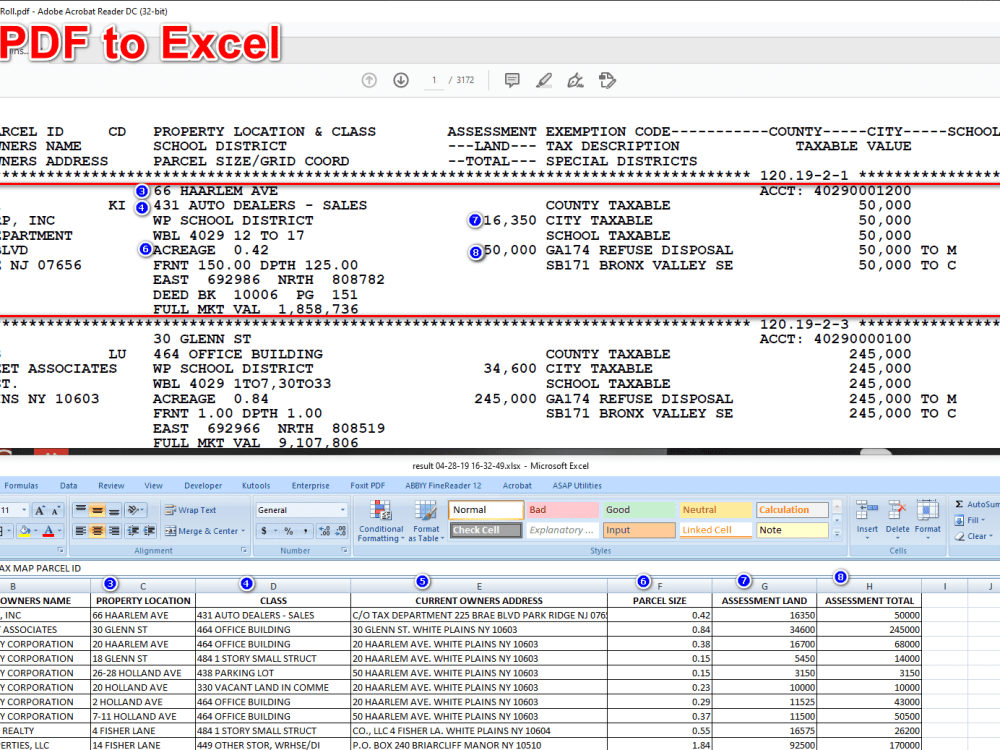Select cell '66 HAARLEM AVE' in Excel
The width and height of the screenshot is (1000, 750).
143,615
